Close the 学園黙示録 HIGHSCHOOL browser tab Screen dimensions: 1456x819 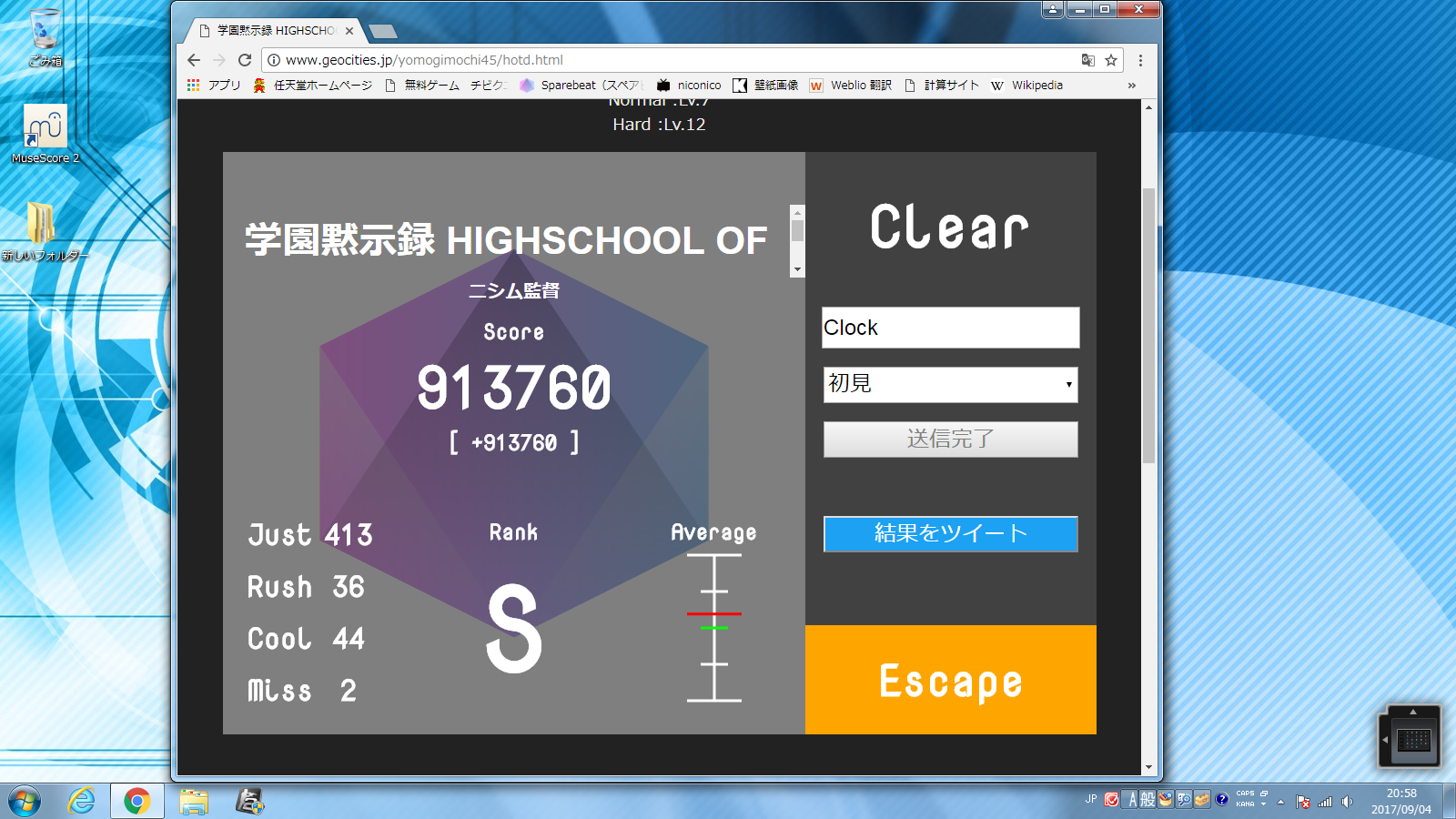tap(349, 31)
